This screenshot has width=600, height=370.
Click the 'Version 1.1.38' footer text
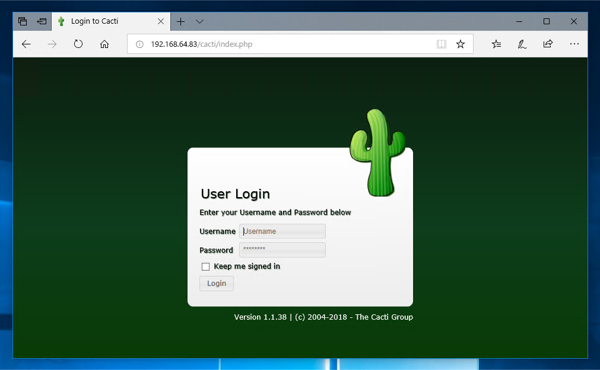(260, 317)
